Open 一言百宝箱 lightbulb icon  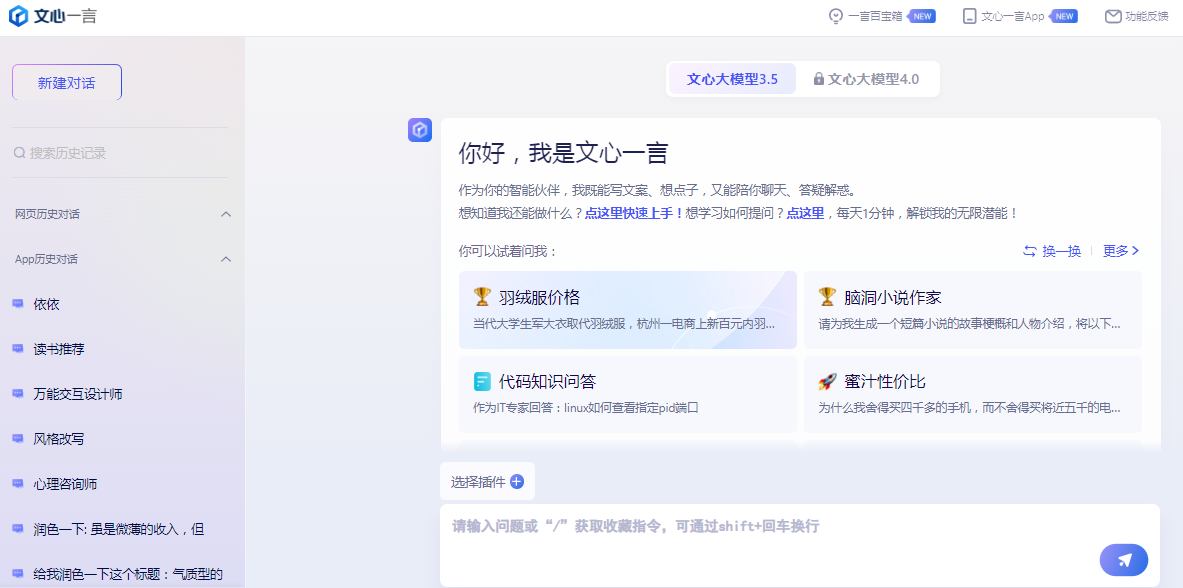[835, 17]
